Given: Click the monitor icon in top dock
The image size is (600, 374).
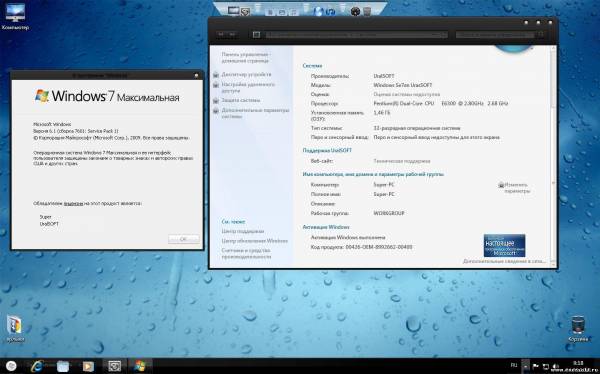Looking at the screenshot, I should click(233, 11).
